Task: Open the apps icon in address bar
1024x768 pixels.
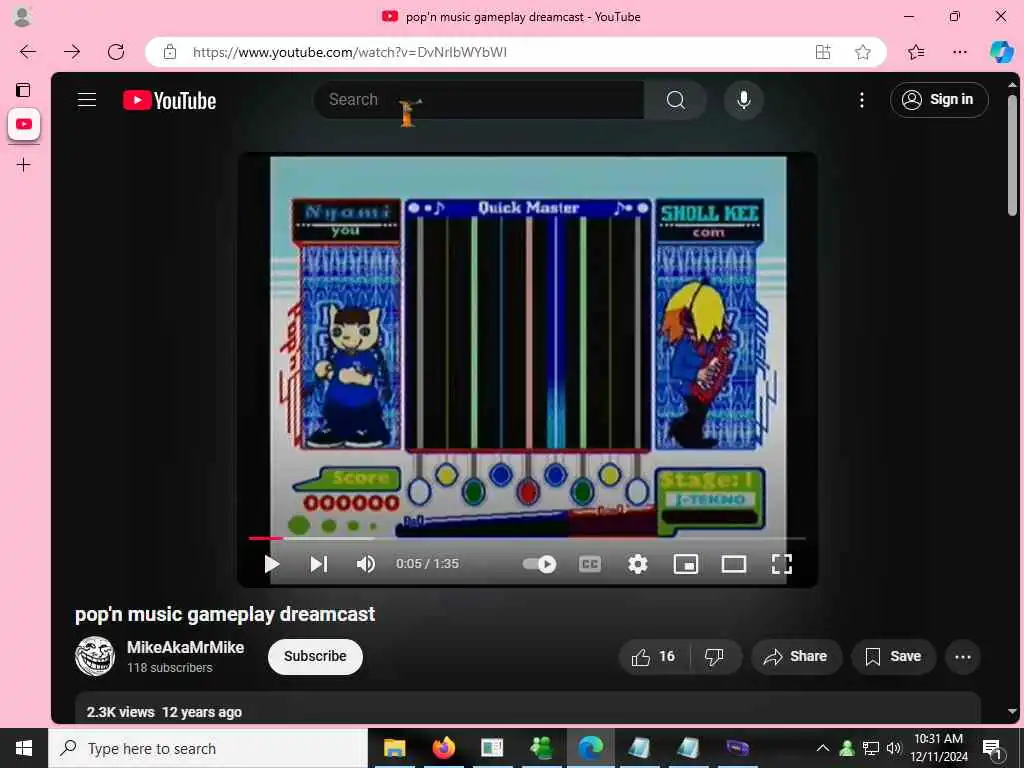Action: (823, 52)
